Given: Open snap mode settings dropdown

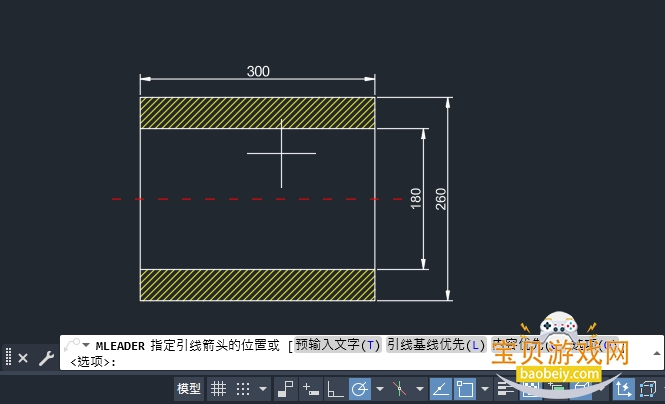Looking at the screenshot, I should click(x=263, y=389).
